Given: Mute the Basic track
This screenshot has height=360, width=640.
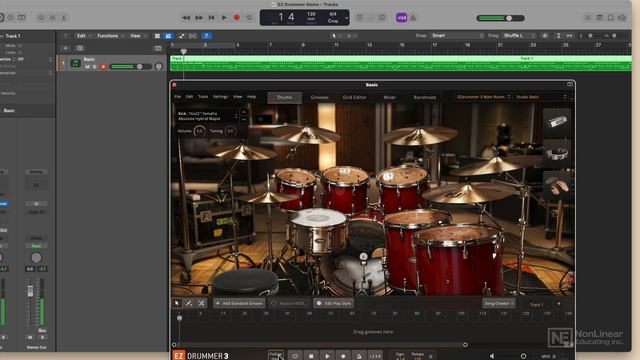Looking at the screenshot, I should pyautogui.click(x=87, y=67).
